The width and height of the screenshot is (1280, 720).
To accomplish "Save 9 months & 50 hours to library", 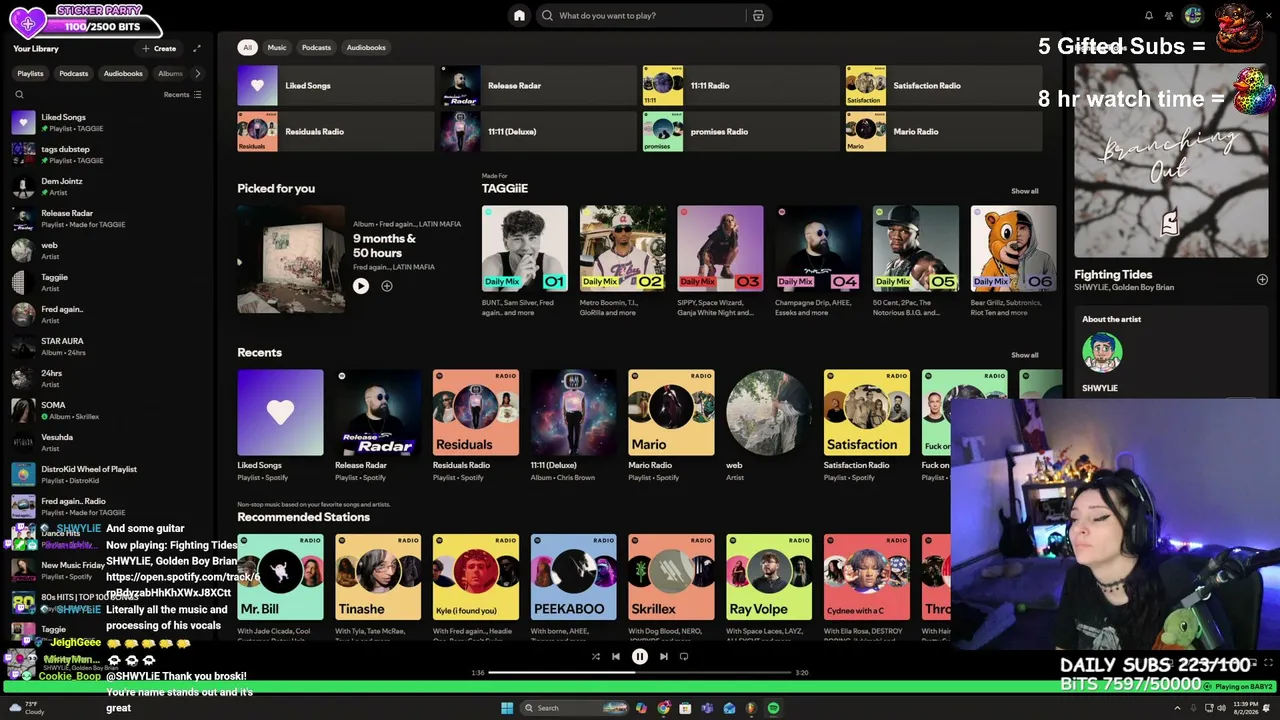I will point(387,286).
